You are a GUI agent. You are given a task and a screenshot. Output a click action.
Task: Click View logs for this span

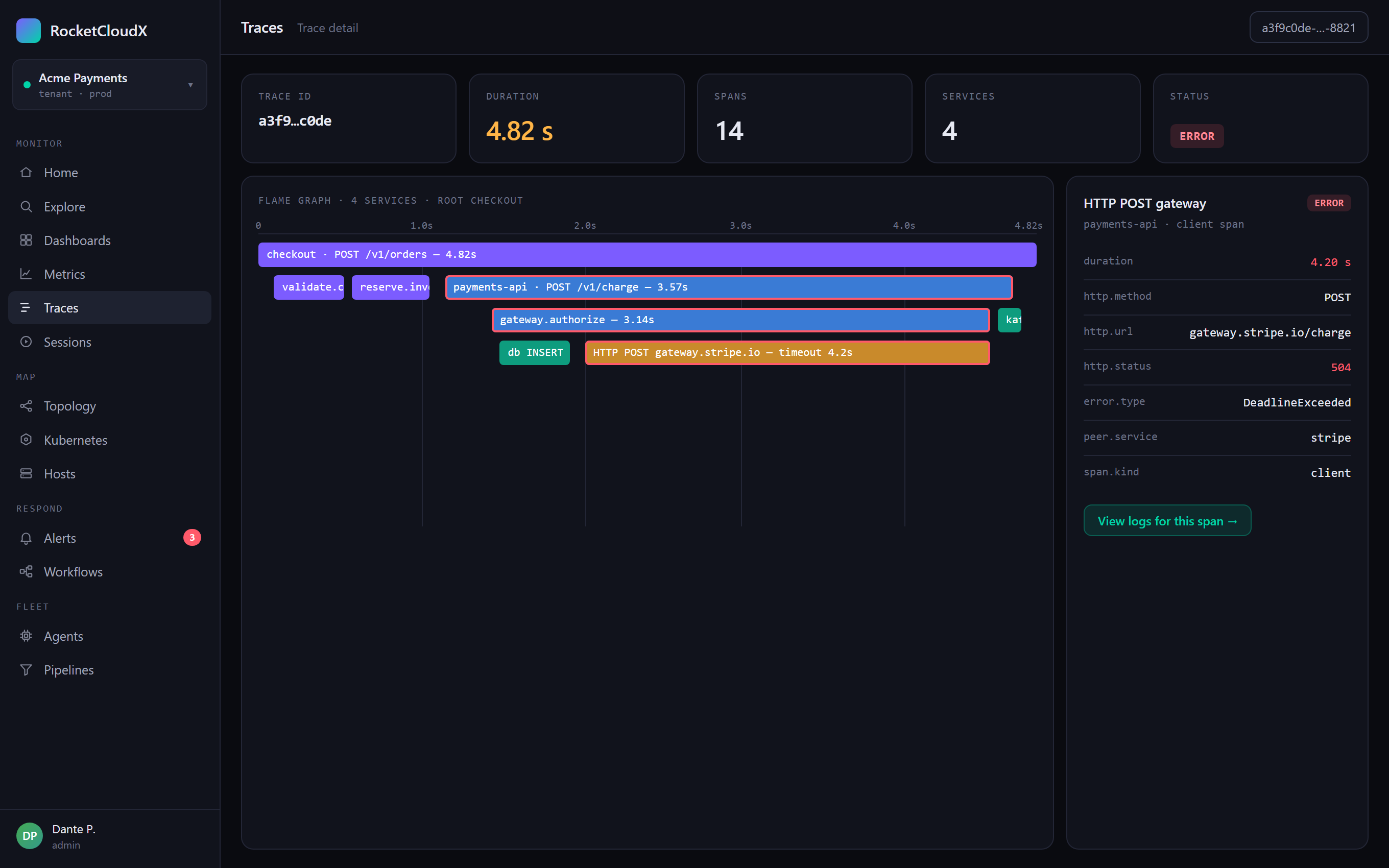coord(1167,521)
